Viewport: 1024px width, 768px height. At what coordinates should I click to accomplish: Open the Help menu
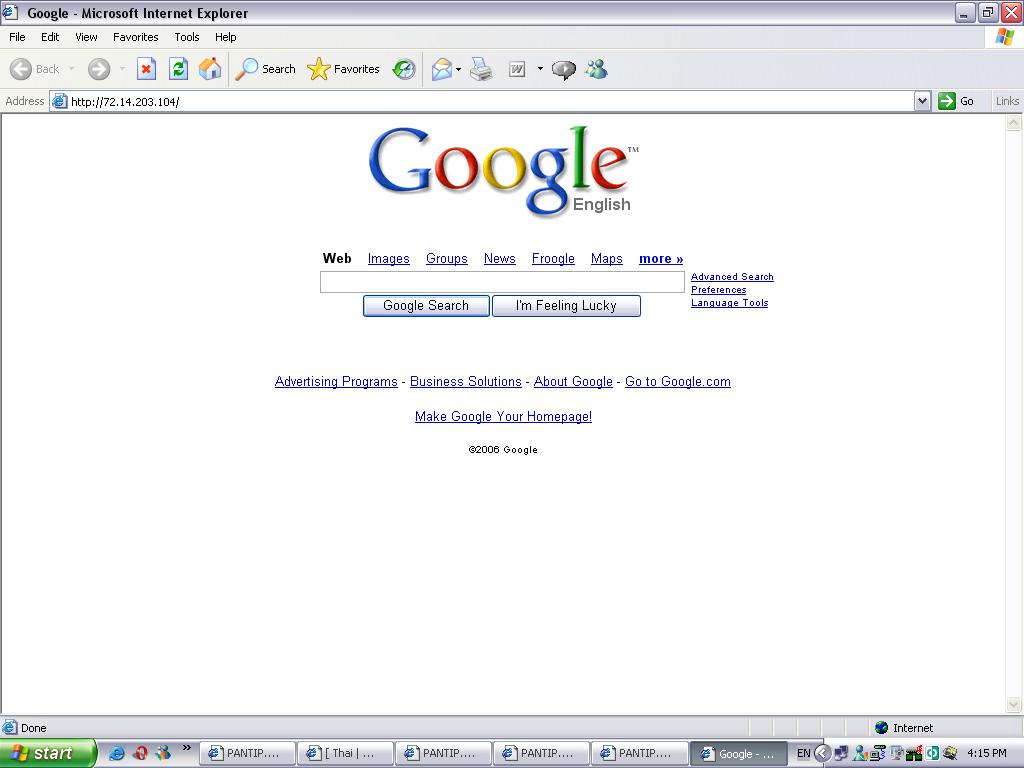(225, 37)
